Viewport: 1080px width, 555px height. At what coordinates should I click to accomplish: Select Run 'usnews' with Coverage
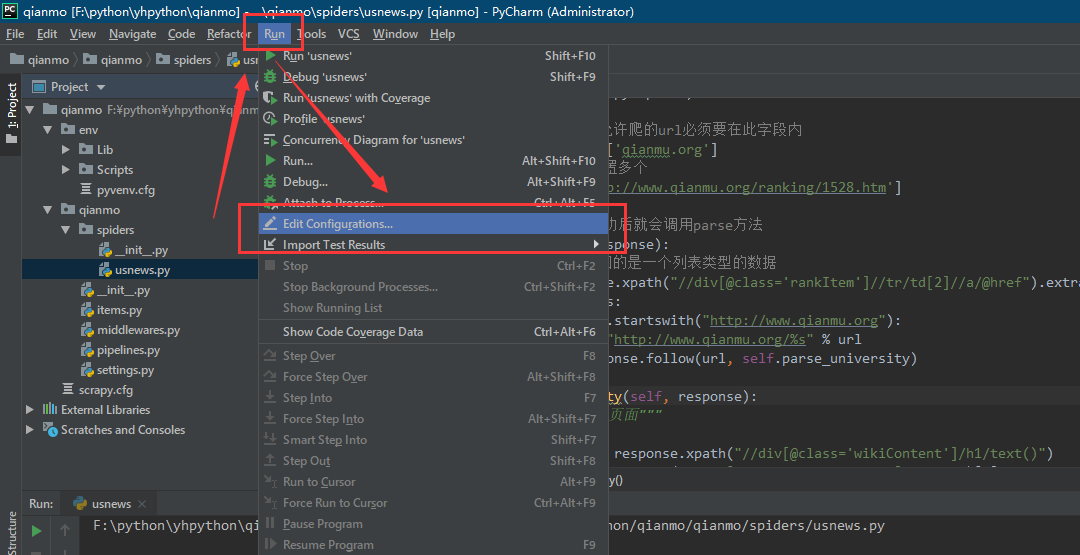pyautogui.click(x=433, y=98)
